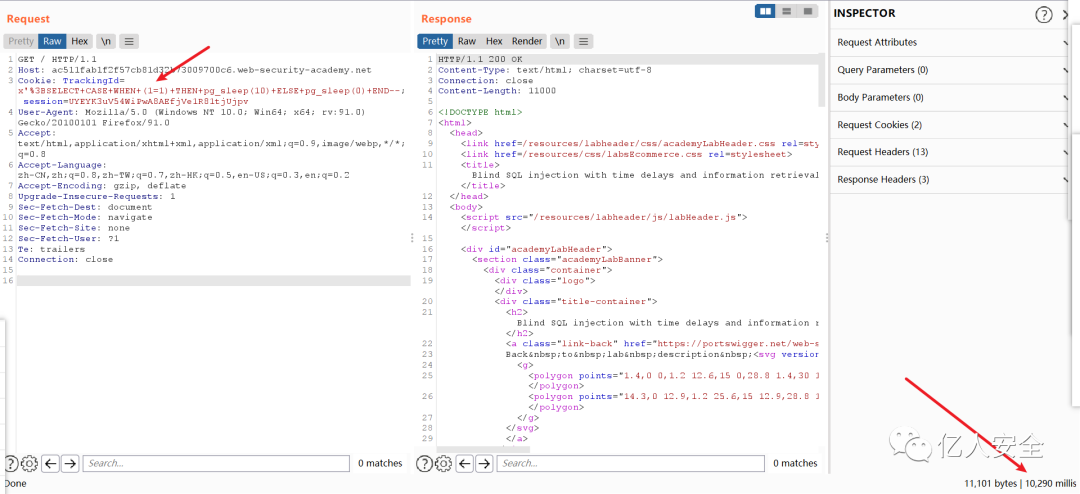Click '11,101 bytes | 10,290 millis' status
This screenshot has width=1080, height=494.
(x=1019, y=484)
